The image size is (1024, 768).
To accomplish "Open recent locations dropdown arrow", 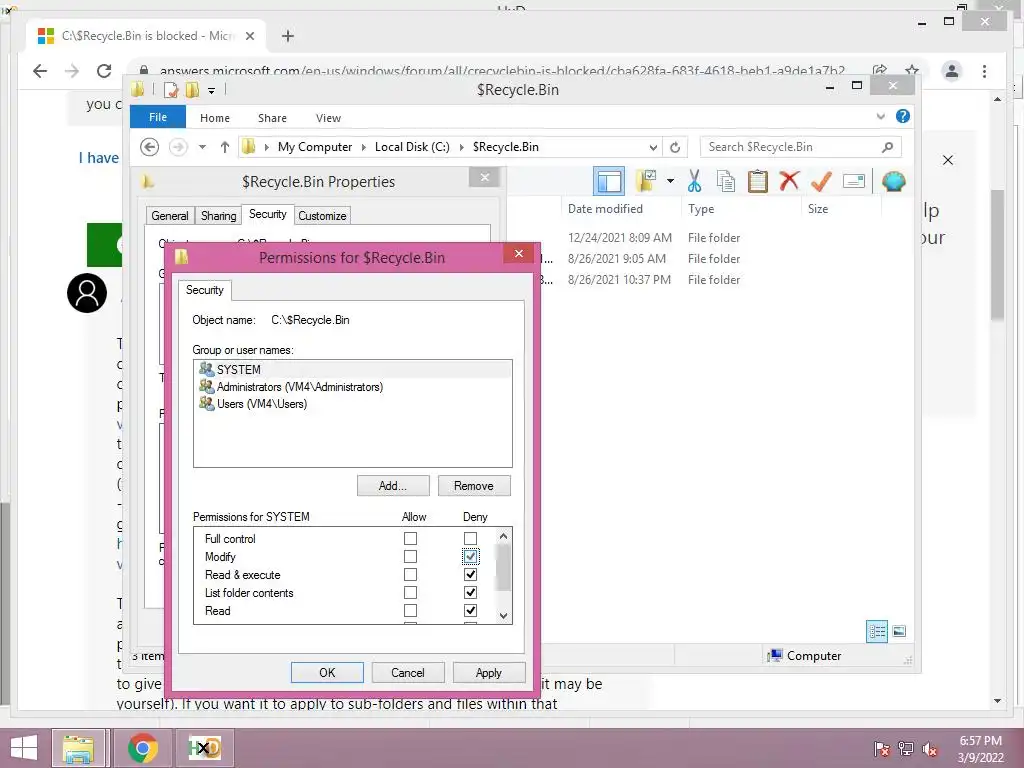I will 202,147.
